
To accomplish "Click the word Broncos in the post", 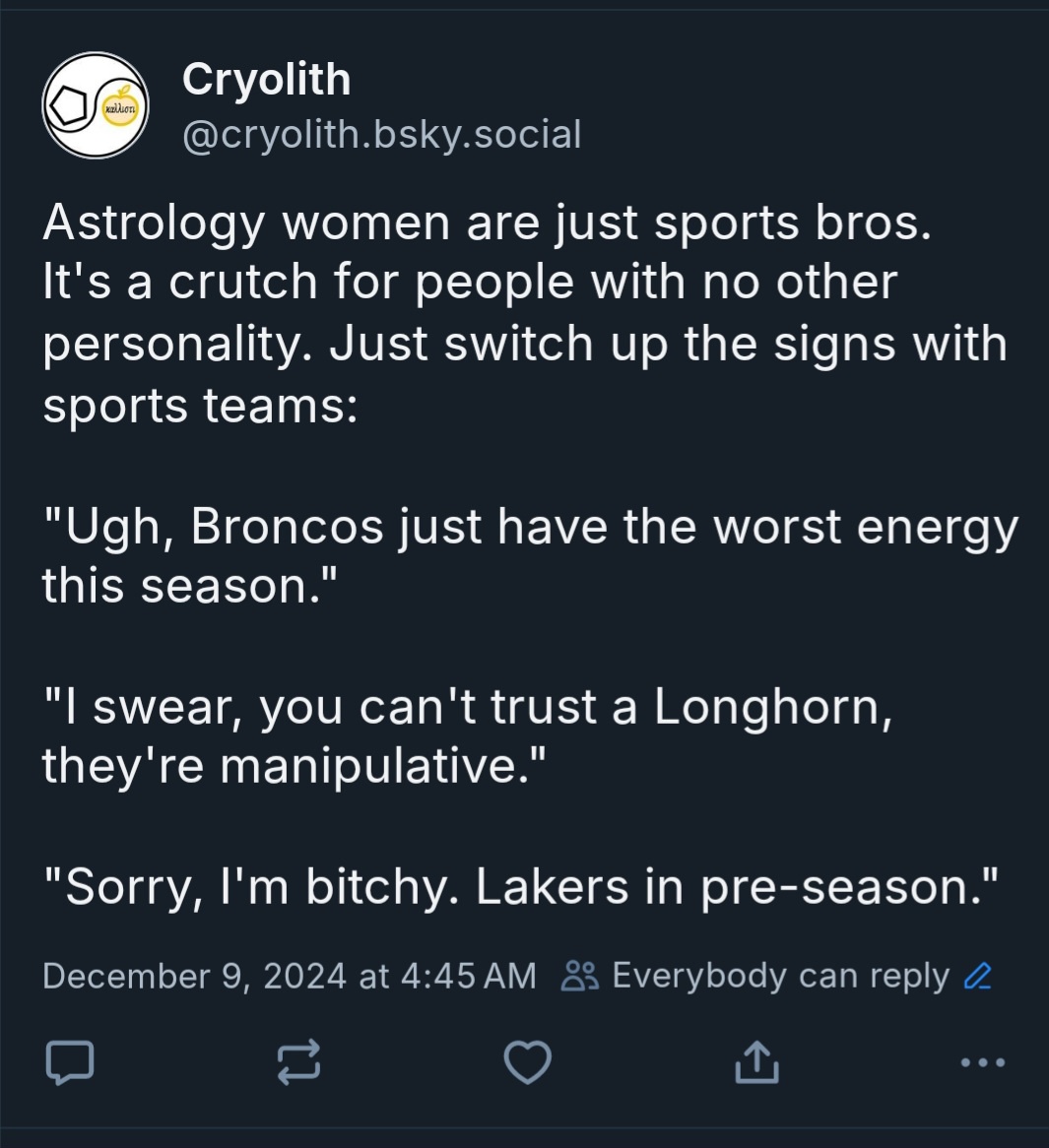I will [x=288, y=527].
